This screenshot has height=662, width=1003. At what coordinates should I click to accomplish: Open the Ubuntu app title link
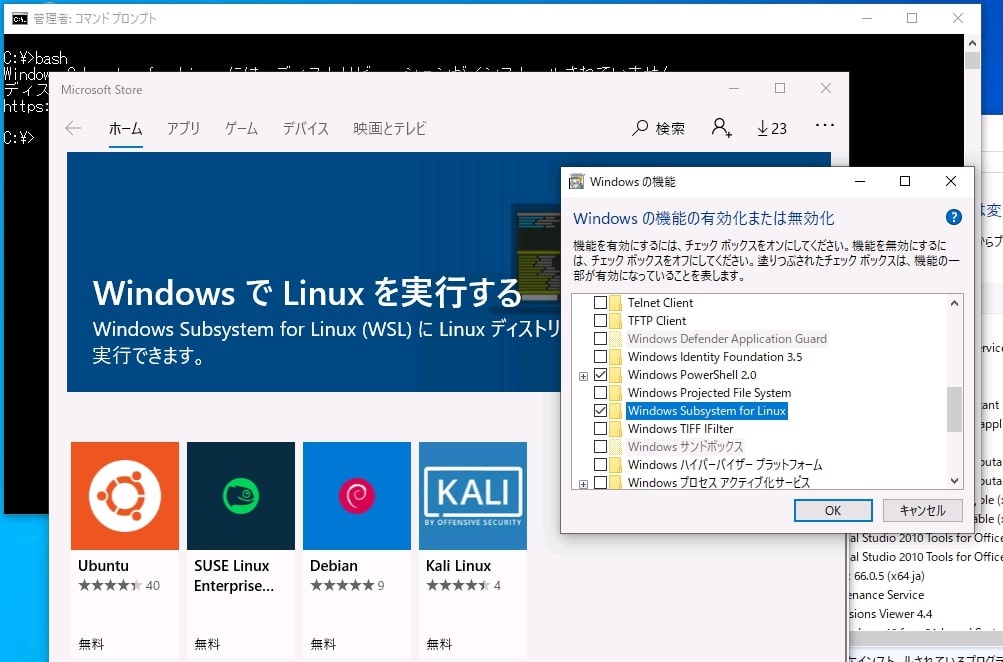coord(104,566)
